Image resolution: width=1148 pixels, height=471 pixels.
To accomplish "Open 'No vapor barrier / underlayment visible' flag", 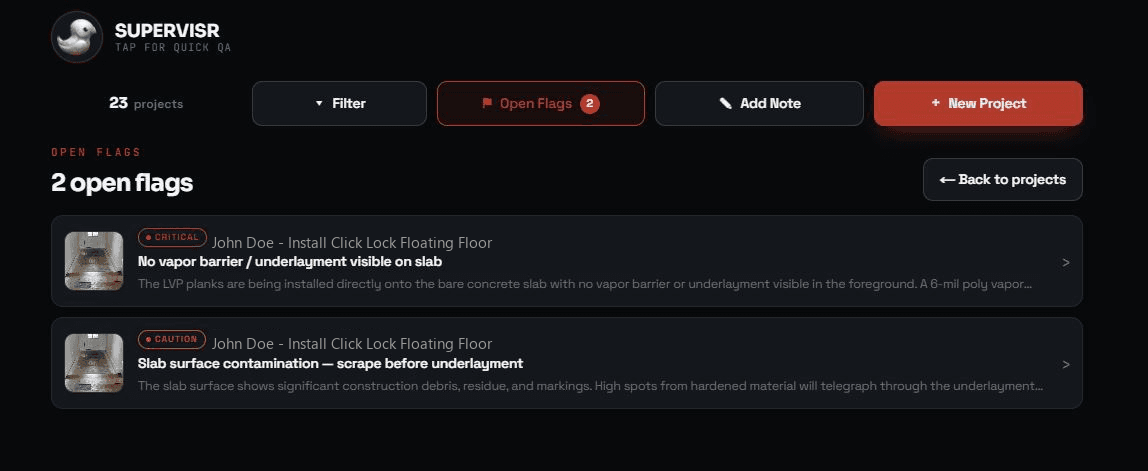I will (290, 262).
